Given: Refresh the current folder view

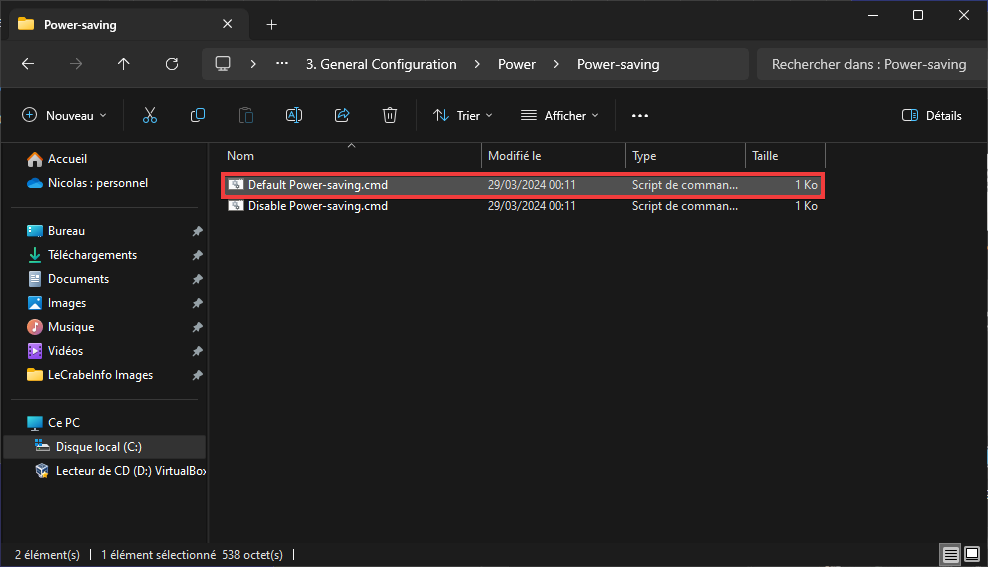Looking at the screenshot, I should pos(172,64).
